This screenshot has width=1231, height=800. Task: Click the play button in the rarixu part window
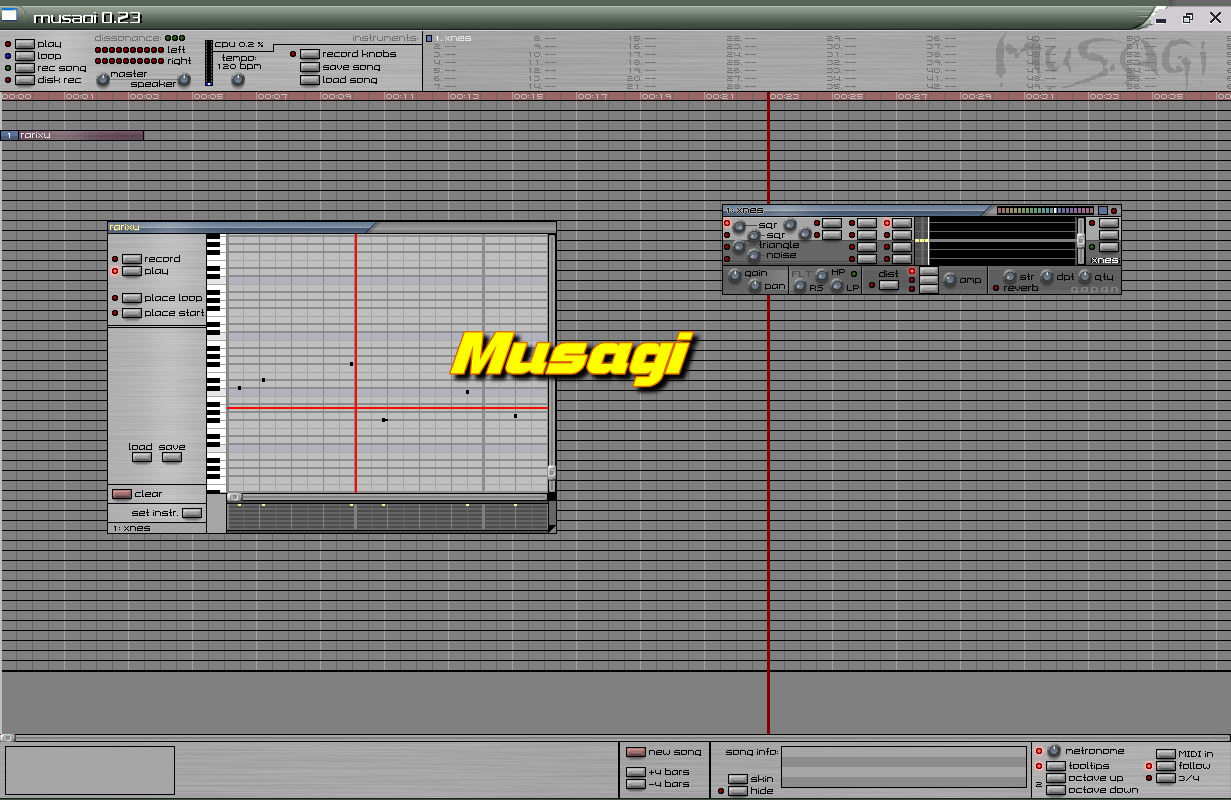point(132,271)
